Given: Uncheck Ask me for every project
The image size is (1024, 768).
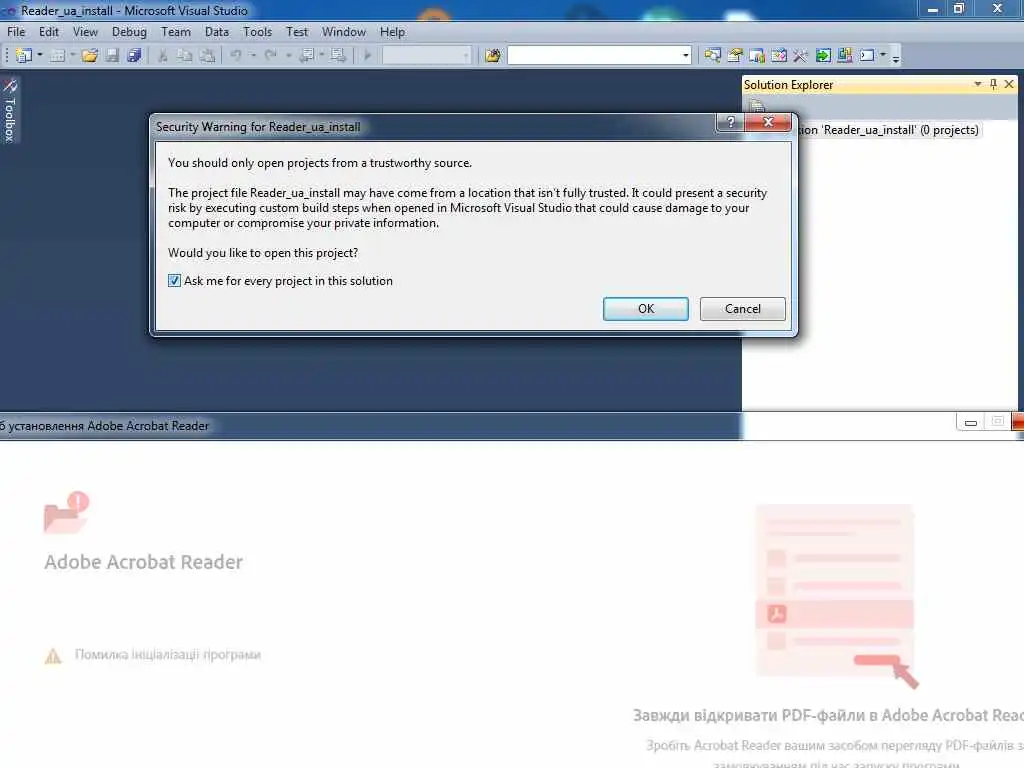Looking at the screenshot, I should [x=174, y=281].
